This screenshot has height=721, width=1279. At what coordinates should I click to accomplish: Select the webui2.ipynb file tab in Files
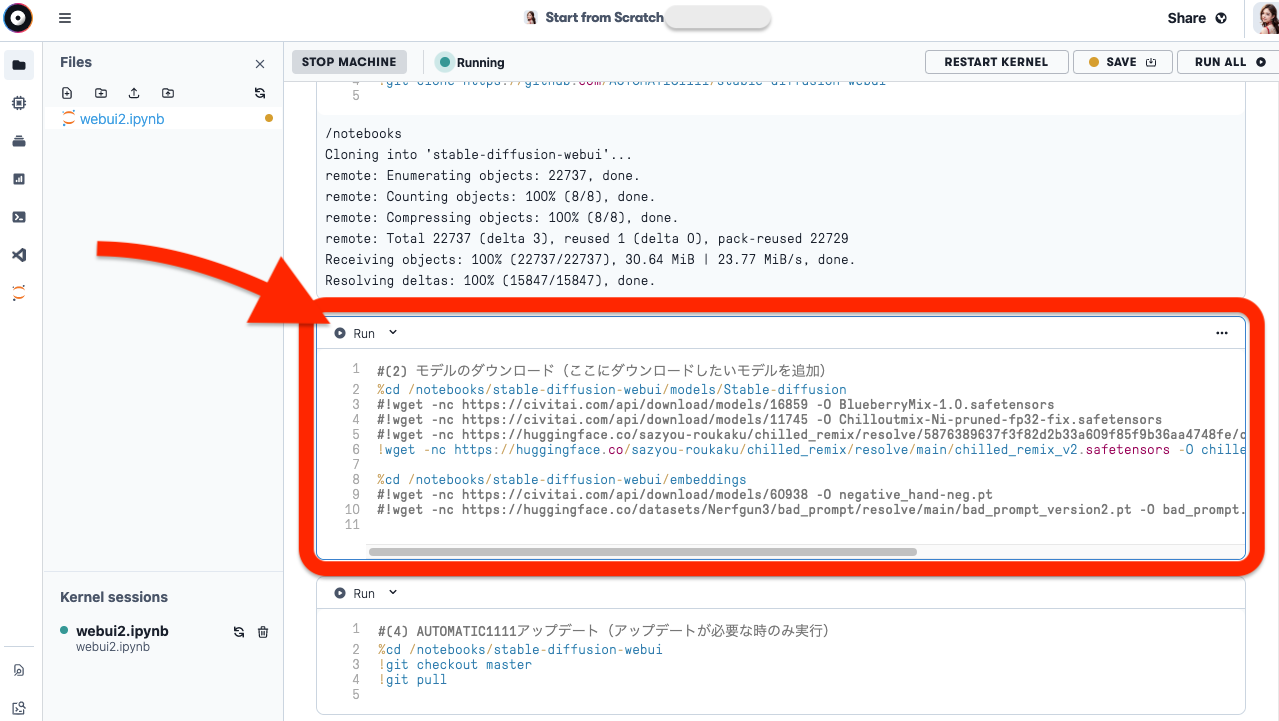(120, 118)
